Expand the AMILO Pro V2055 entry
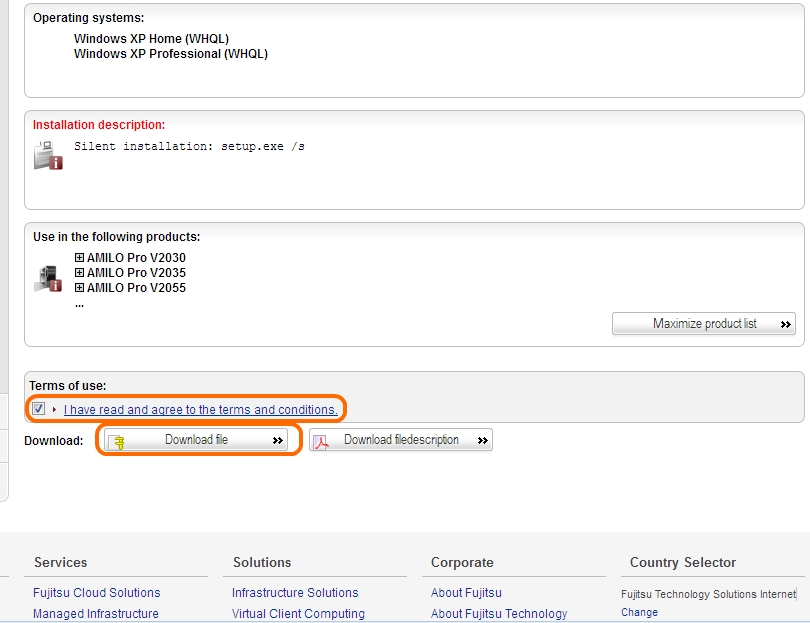Image resolution: width=810 pixels, height=623 pixels. pyautogui.click(x=79, y=287)
